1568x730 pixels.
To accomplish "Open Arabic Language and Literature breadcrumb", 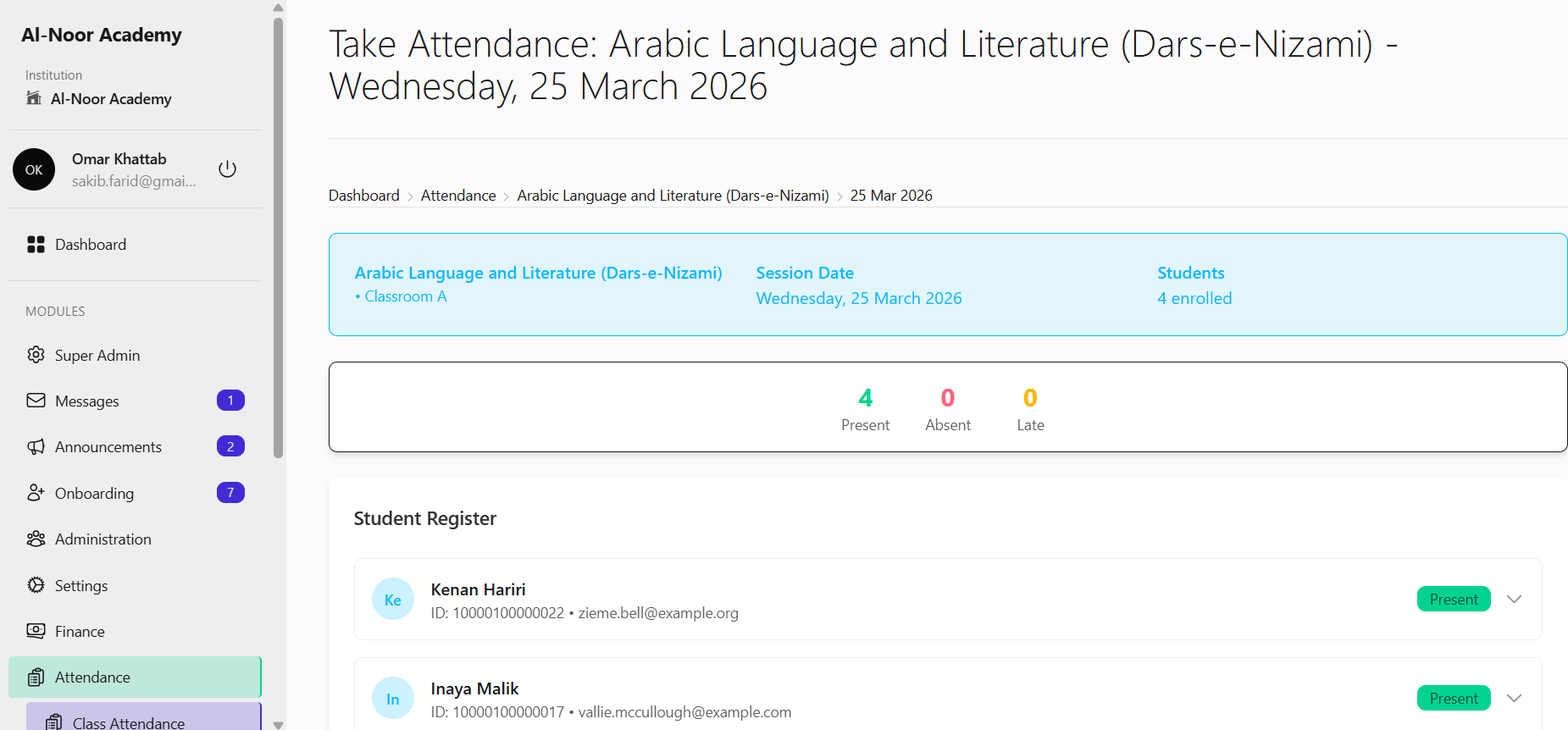I will click(673, 196).
